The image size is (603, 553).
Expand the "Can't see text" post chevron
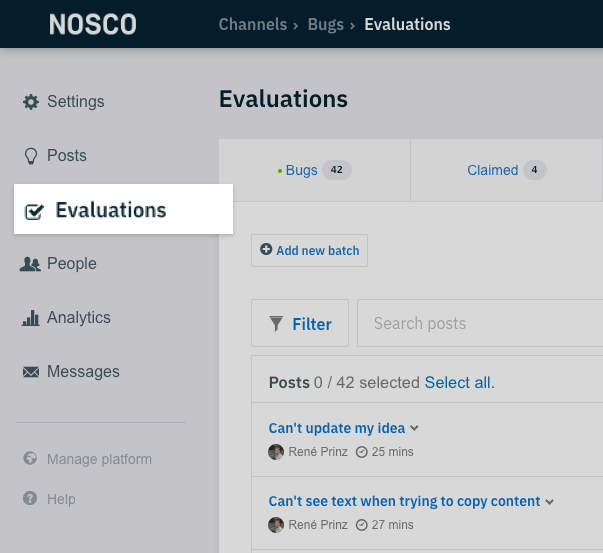coord(550,501)
